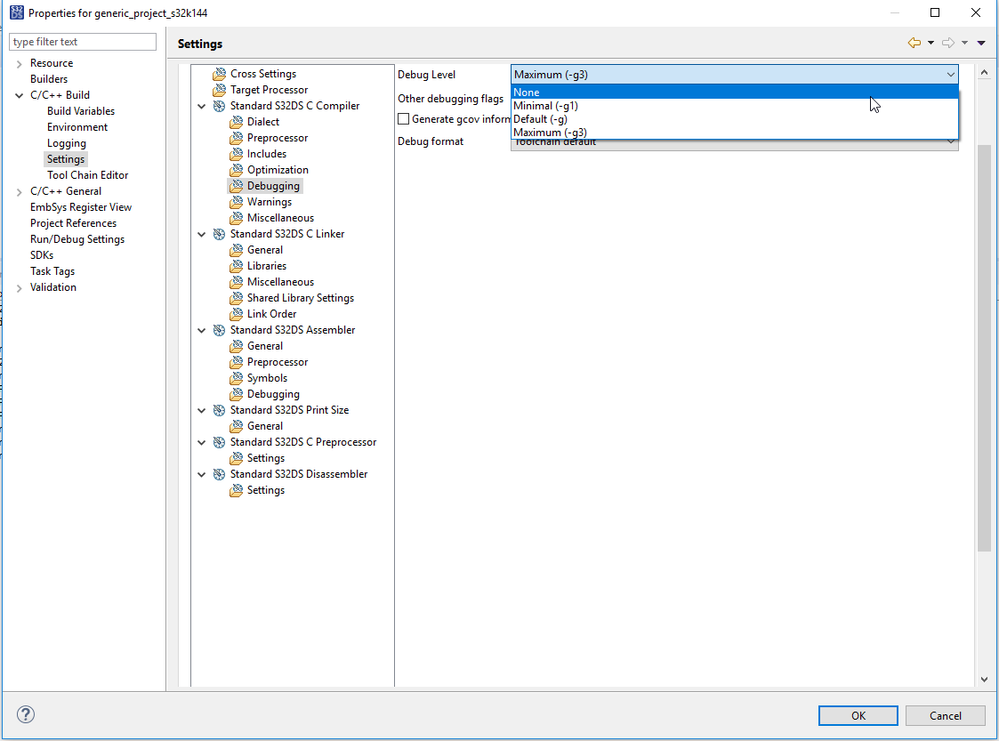Collapse the C/C++ Build node

point(19,96)
